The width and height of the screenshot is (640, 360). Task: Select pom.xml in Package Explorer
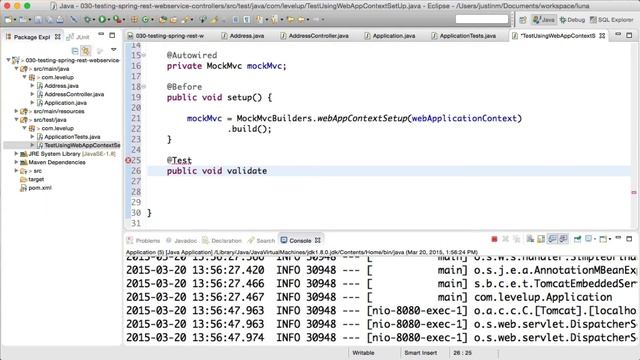click(x=40, y=188)
